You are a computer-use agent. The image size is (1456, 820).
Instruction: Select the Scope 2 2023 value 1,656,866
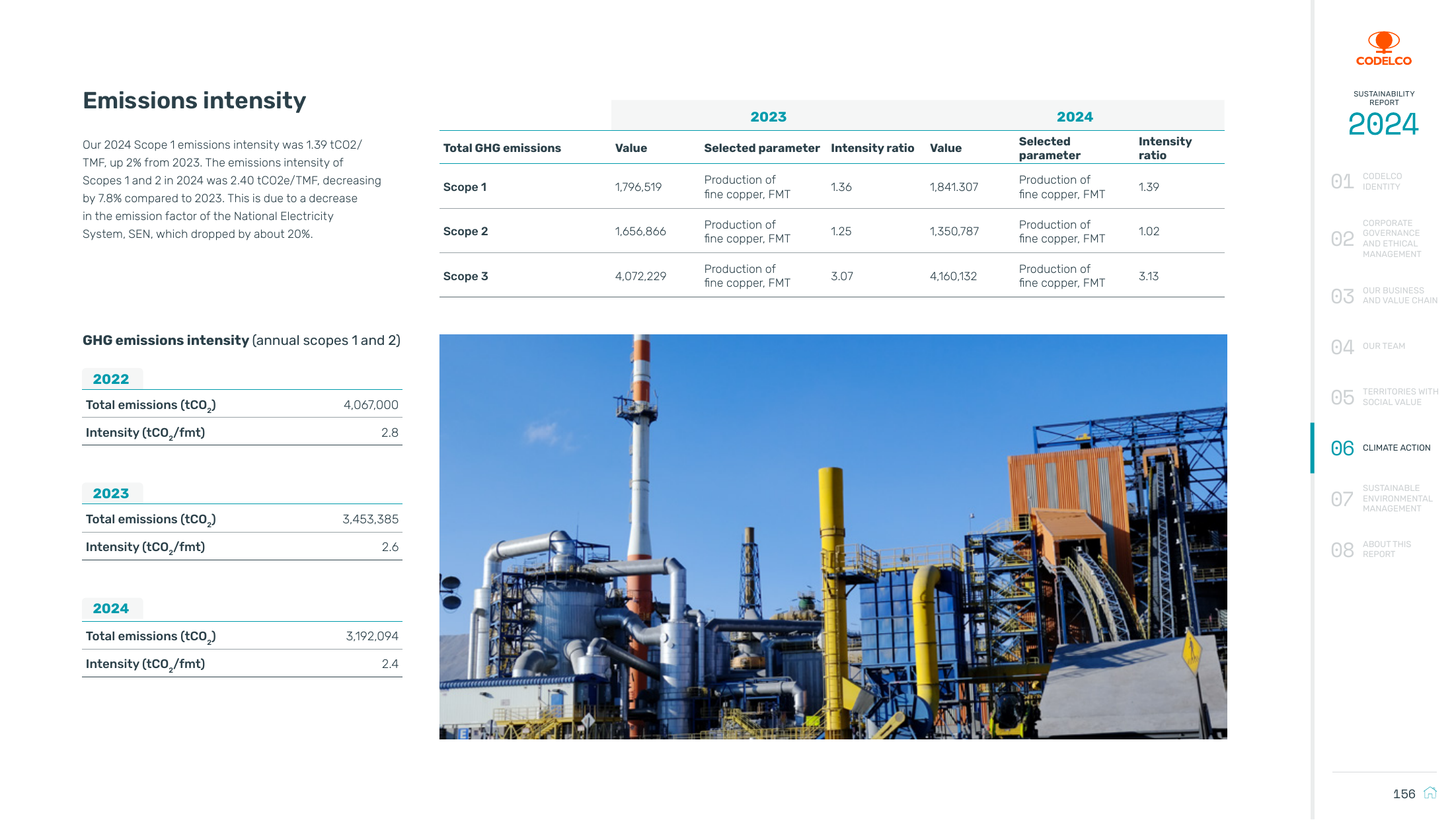tap(640, 231)
